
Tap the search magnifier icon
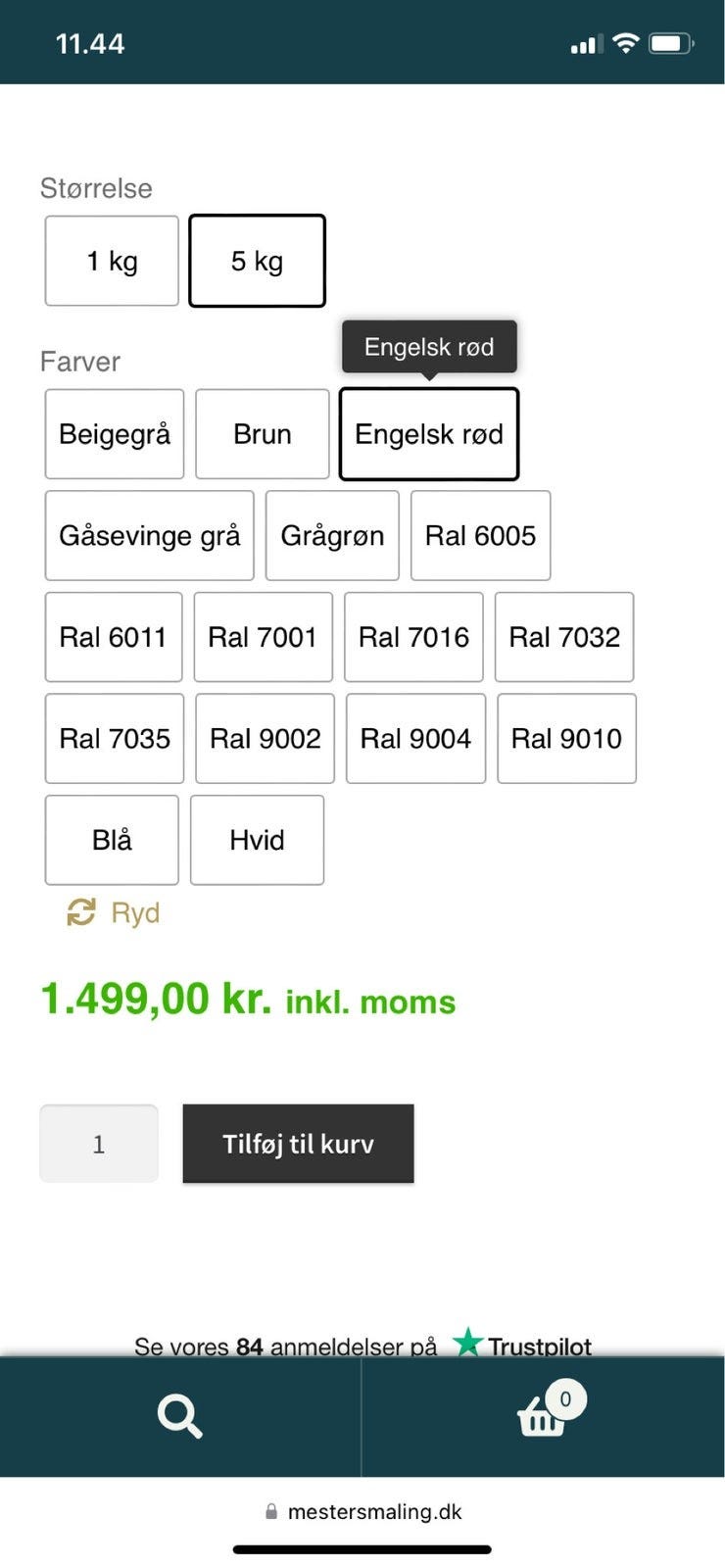pyautogui.click(x=179, y=1416)
